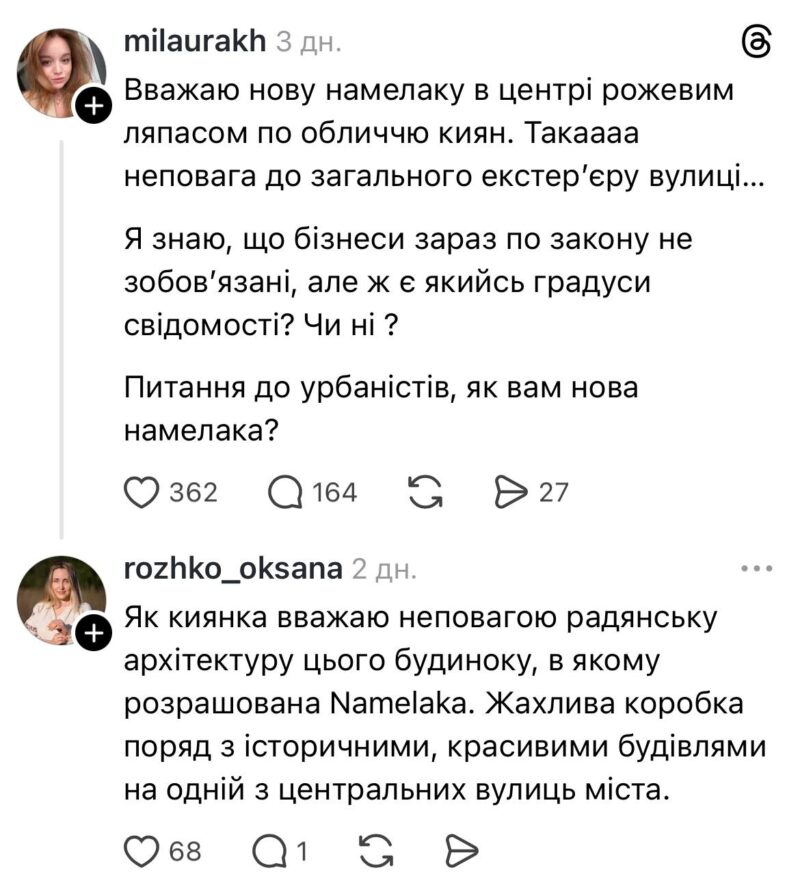This screenshot has height=883, width=800.
Task: View milaurakh's profile picture
Action: click(60, 72)
